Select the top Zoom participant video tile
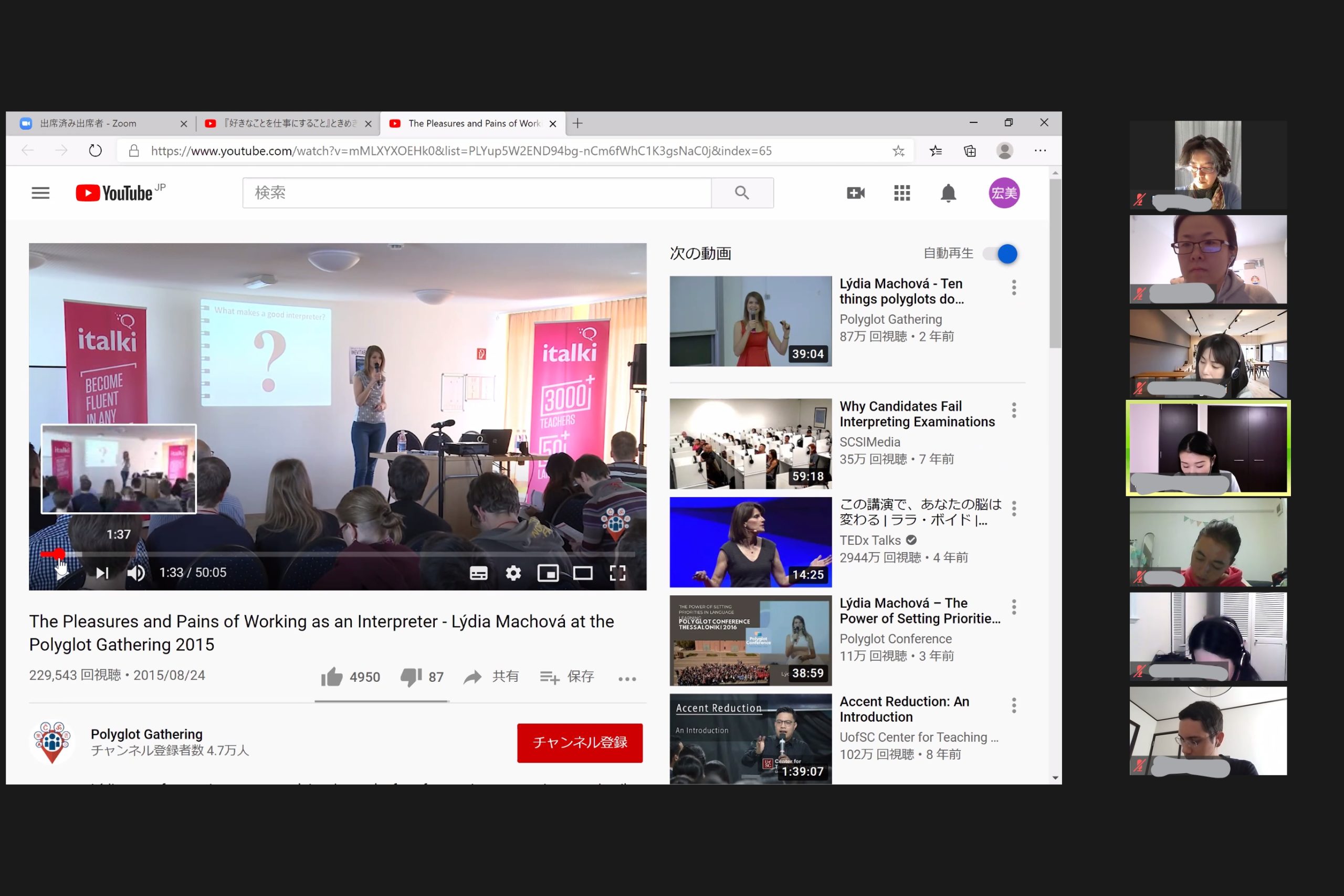Viewport: 1344px width, 896px height. (x=1208, y=165)
